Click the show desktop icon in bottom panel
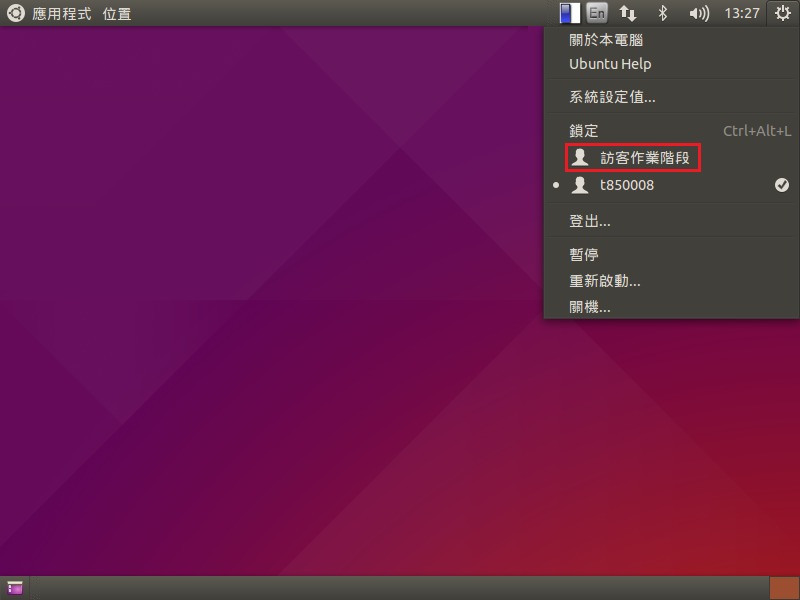The image size is (800, 600). point(15,588)
